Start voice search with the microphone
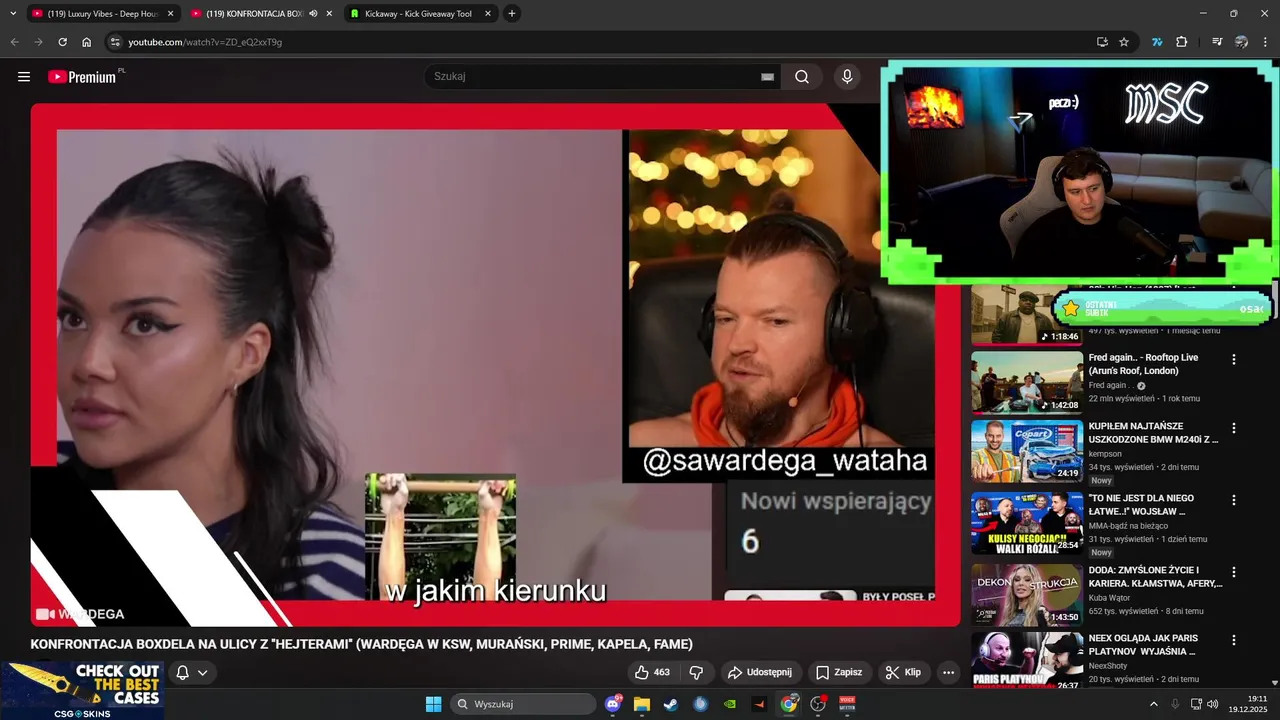 click(x=847, y=77)
